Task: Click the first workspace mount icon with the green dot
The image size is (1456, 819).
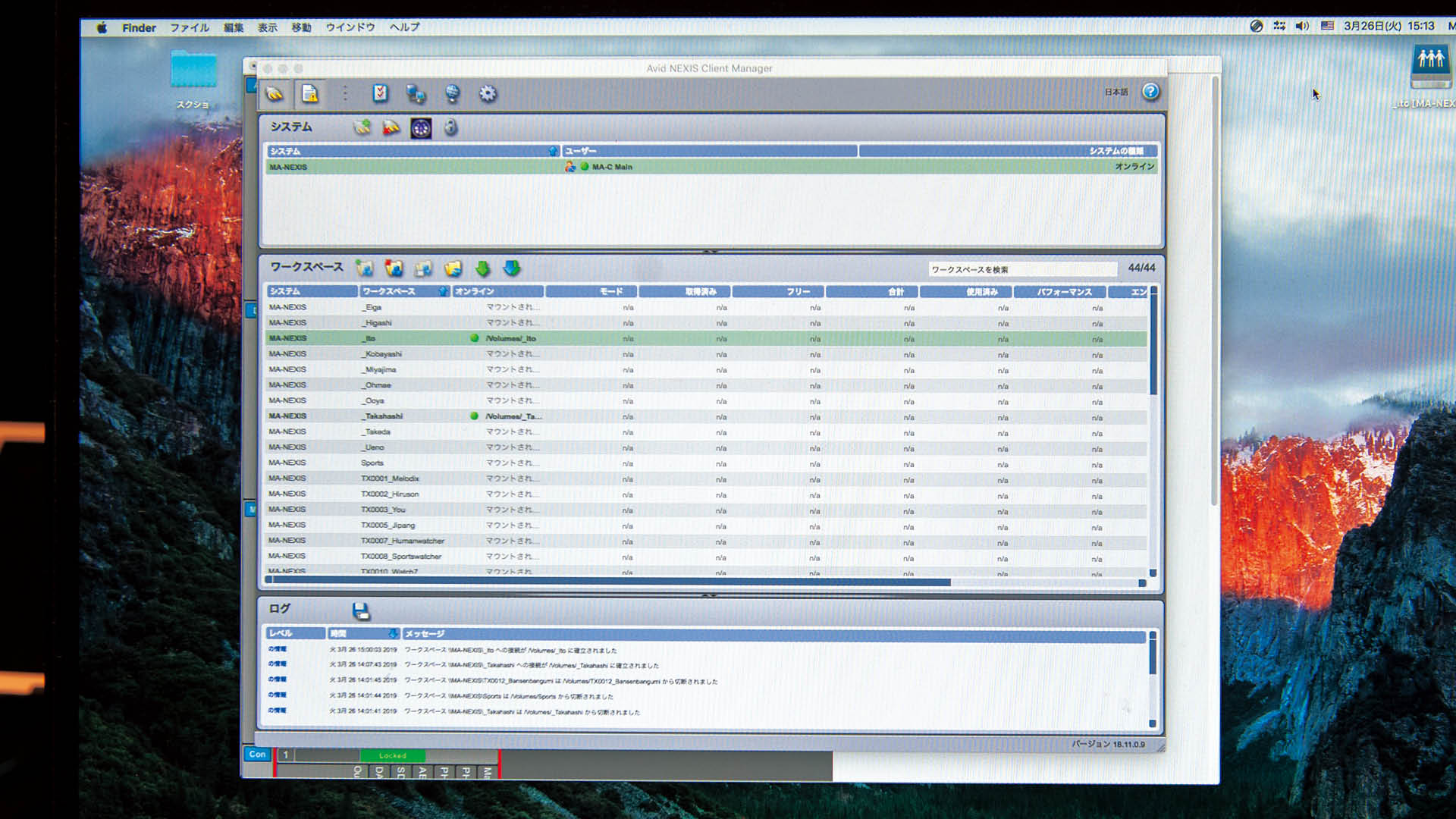Action: pos(365,268)
